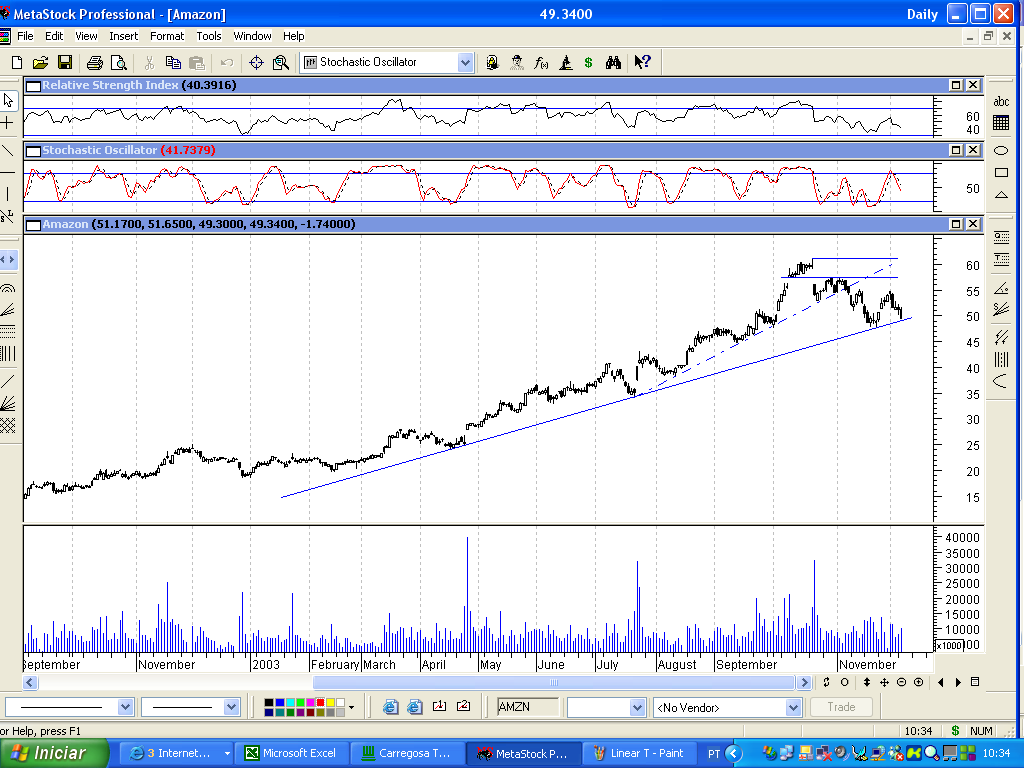Choose the triangle drawing tool
Viewport: 1024px width, 768px height.
(x=1000, y=195)
